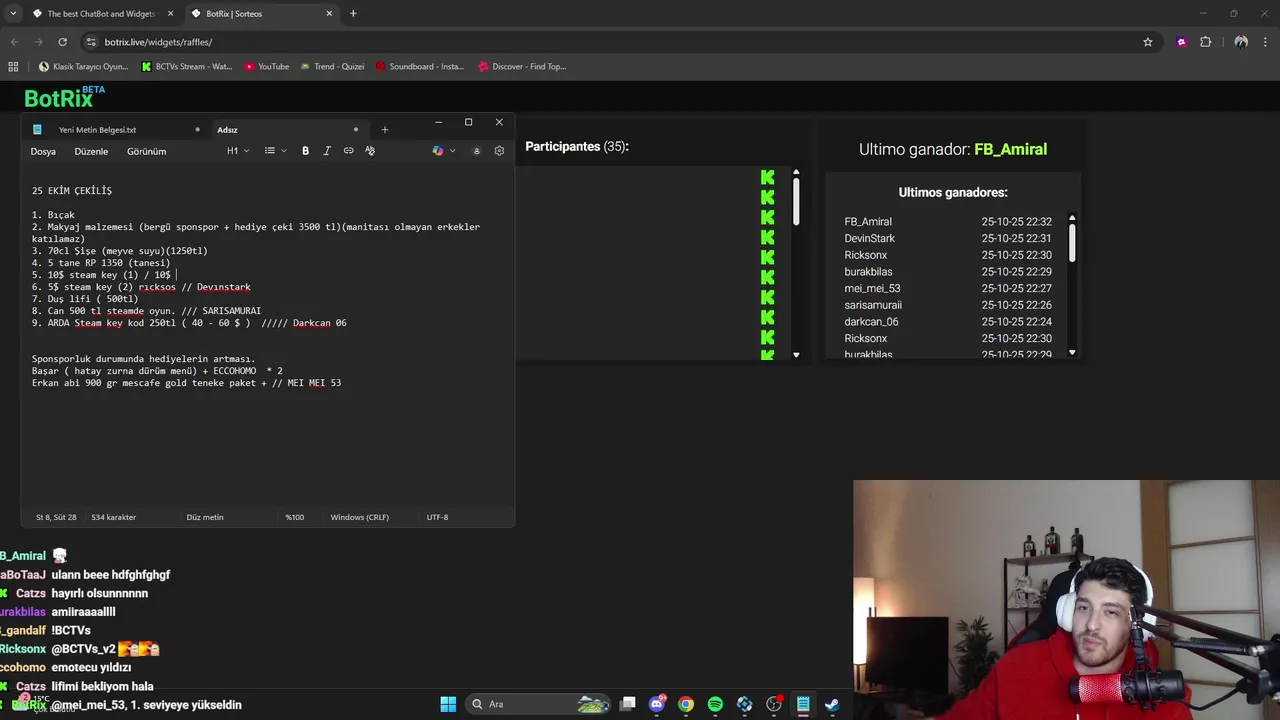Open 'Soundboard - Insta...' bookmark

420,67
